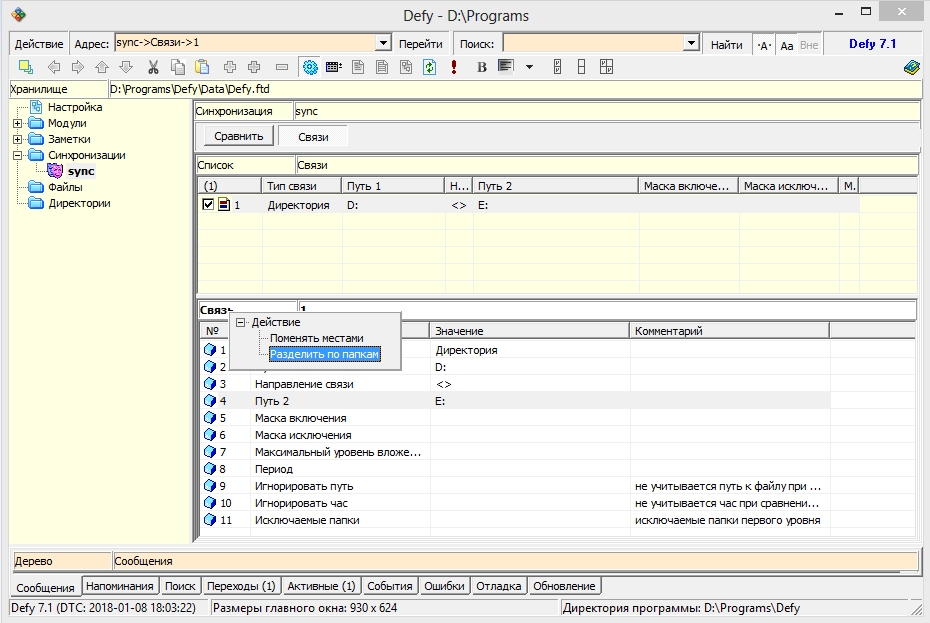Select the Настройка tree item
The width and height of the screenshot is (930, 623).
coord(75,107)
